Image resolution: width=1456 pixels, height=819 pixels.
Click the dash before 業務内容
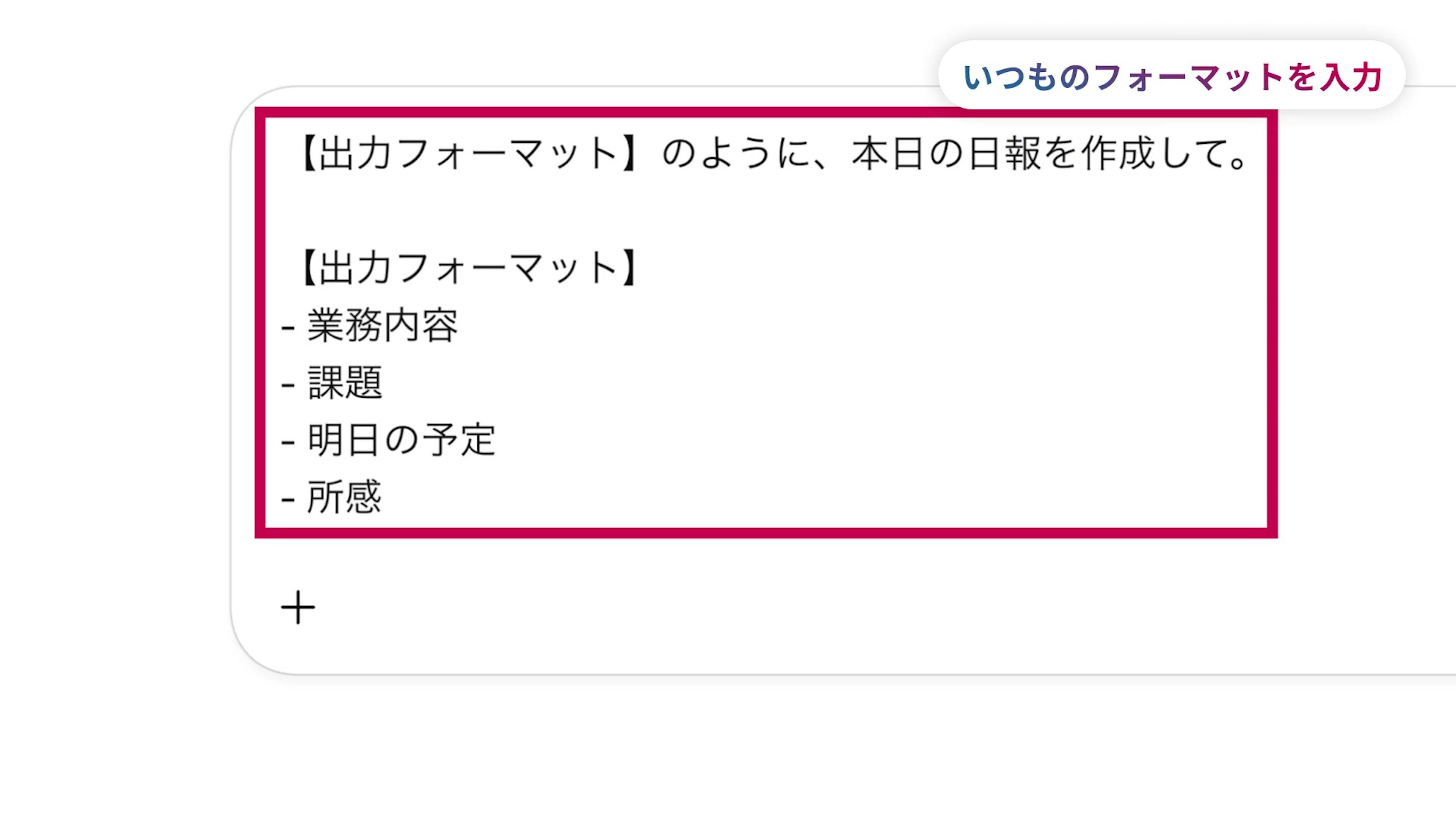tap(288, 328)
